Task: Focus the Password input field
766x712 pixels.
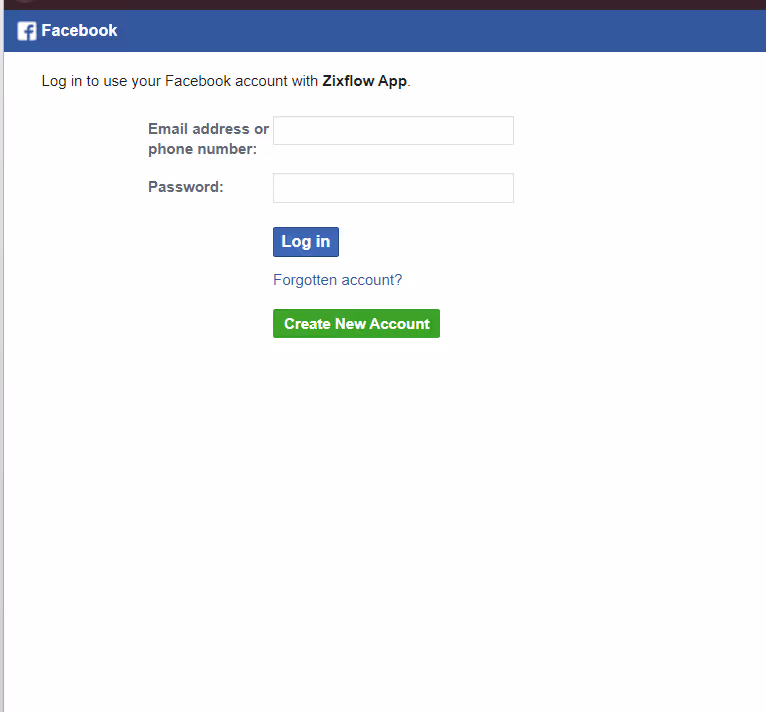Action: [x=393, y=188]
